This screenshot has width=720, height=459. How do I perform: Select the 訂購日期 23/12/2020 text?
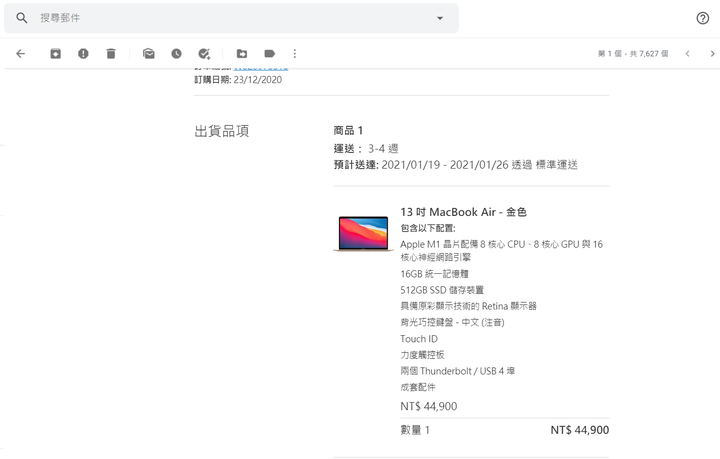tap(238, 80)
